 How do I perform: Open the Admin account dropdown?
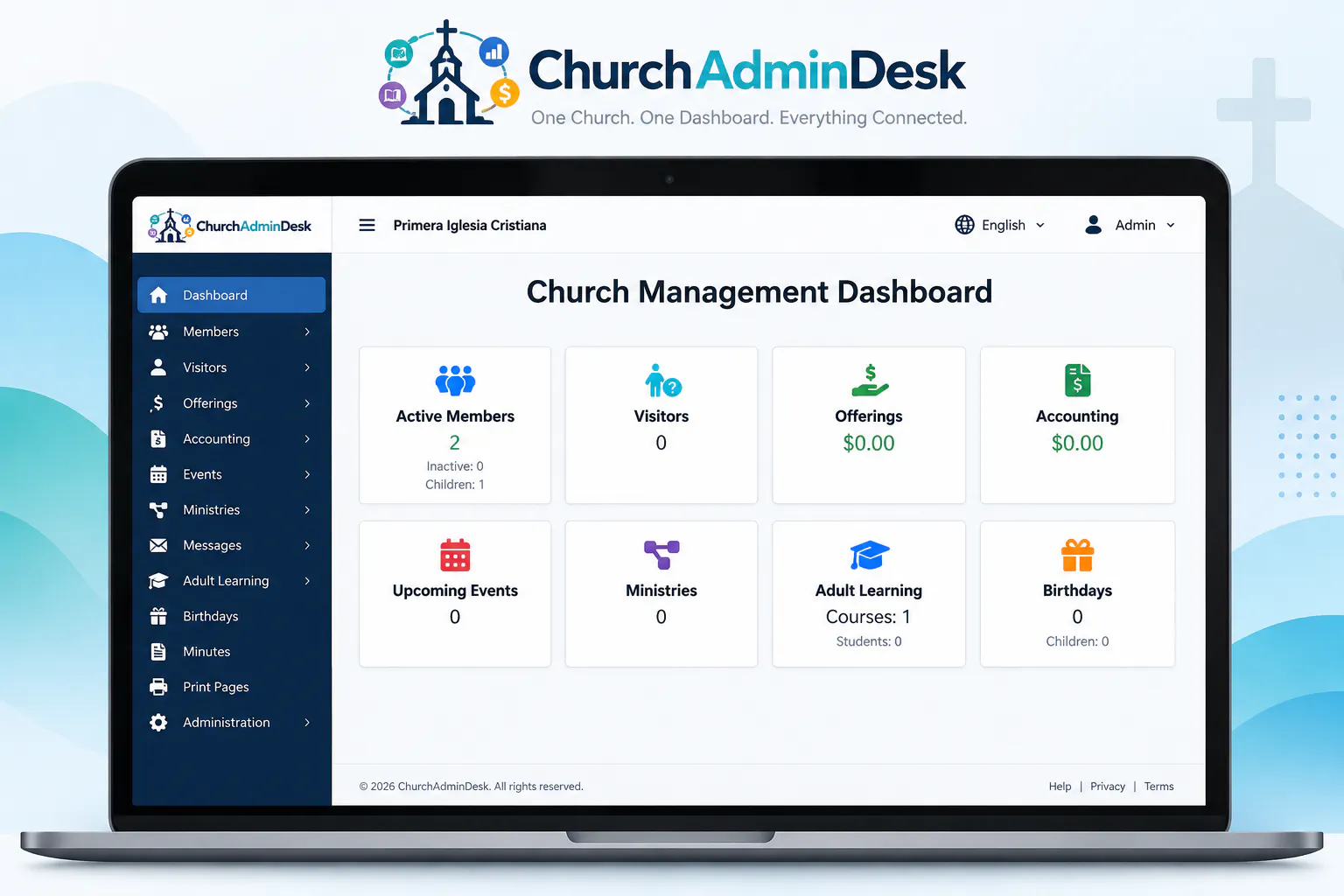[x=1130, y=225]
